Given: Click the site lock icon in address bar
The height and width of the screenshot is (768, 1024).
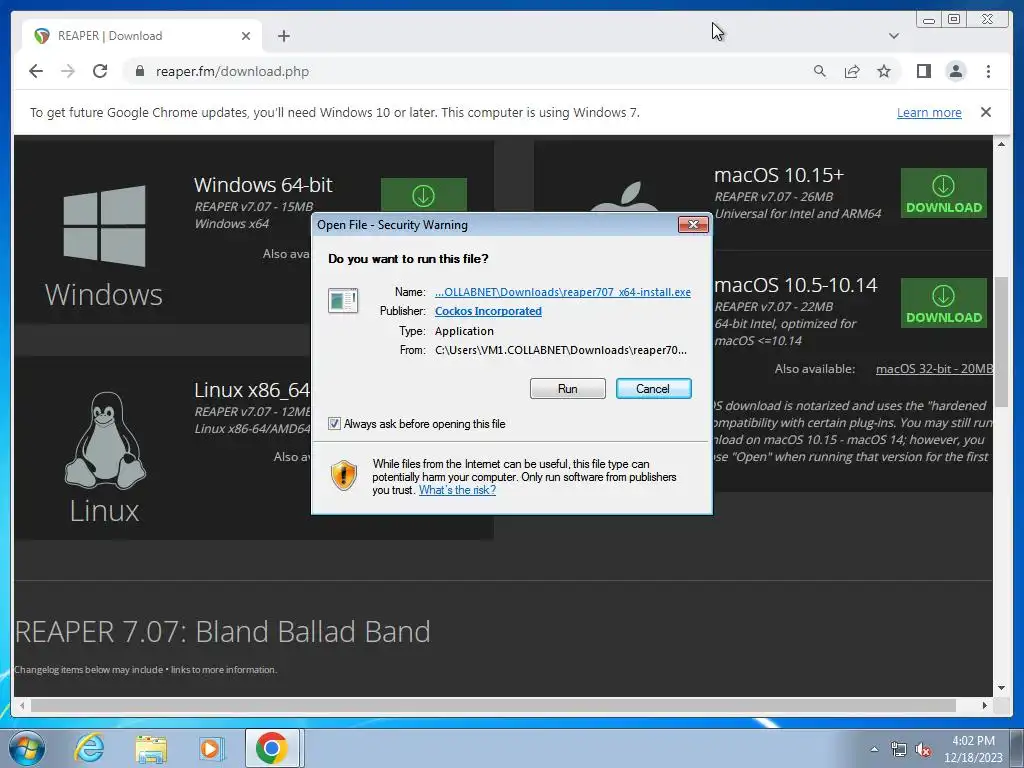Looking at the screenshot, I should 139,71.
